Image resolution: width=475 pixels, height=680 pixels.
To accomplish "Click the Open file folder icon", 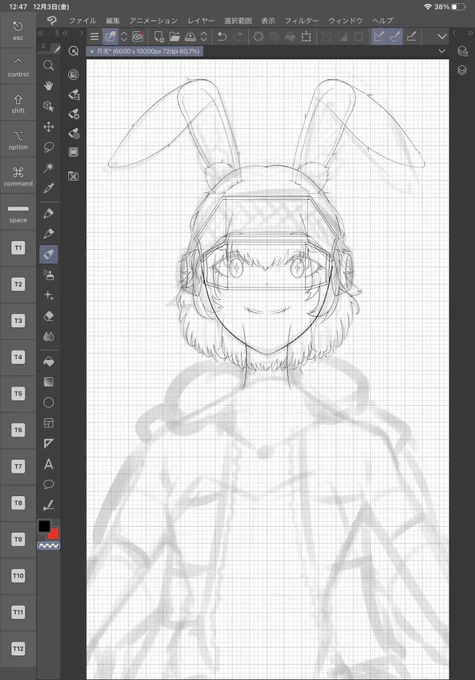I will tap(174, 36).
